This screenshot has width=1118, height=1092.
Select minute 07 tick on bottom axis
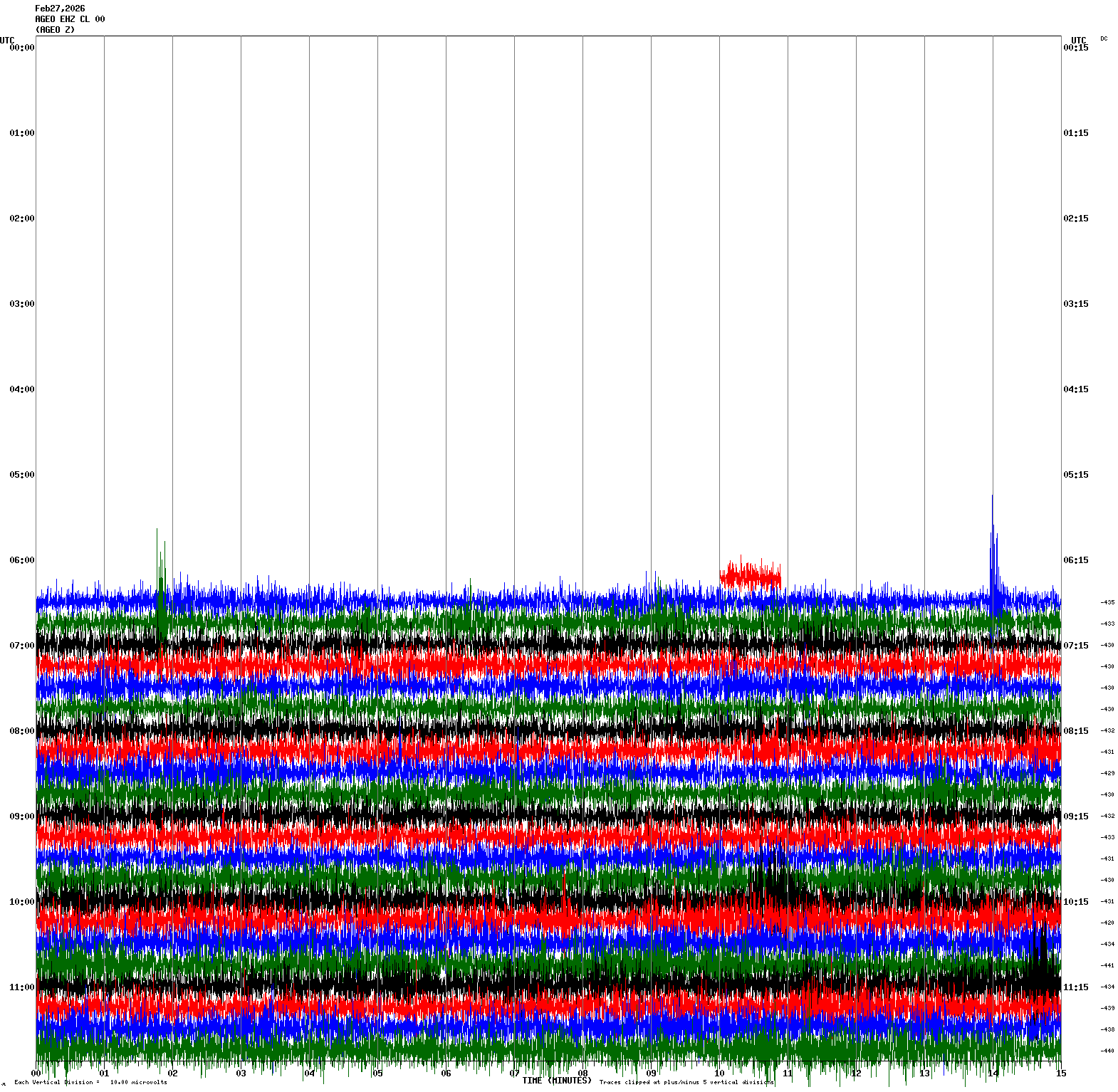pyautogui.click(x=514, y=1073)
